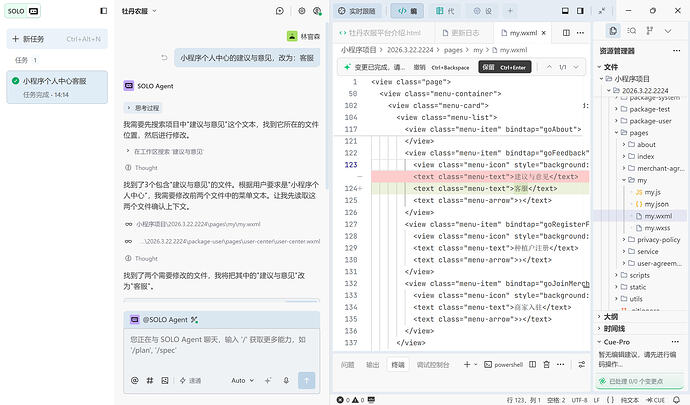Open the search icon in the right panel
The height and width of the screenshot is (405, 690).
point(632,31)
